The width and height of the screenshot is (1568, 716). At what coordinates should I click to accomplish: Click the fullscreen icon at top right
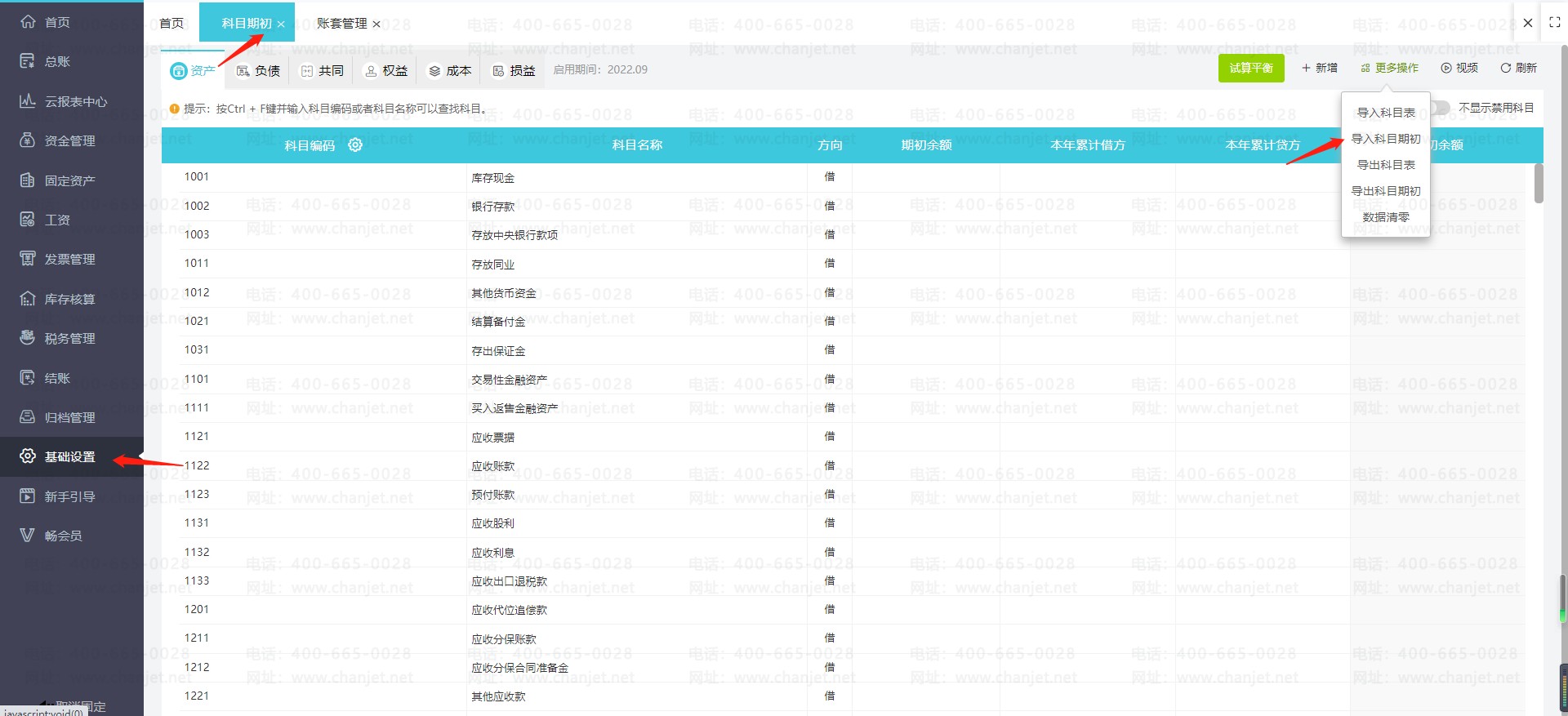(x=1555, y=23)
